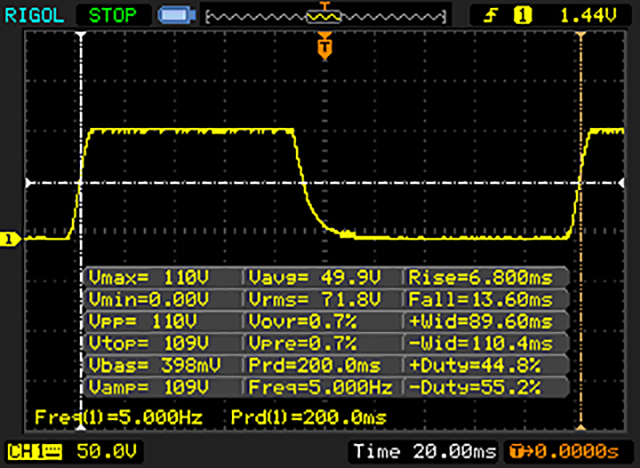Viewport: 640px width, 468px height.
Task: Click the Time 20.00ms timebase readout
Action: tap(425, 451)
